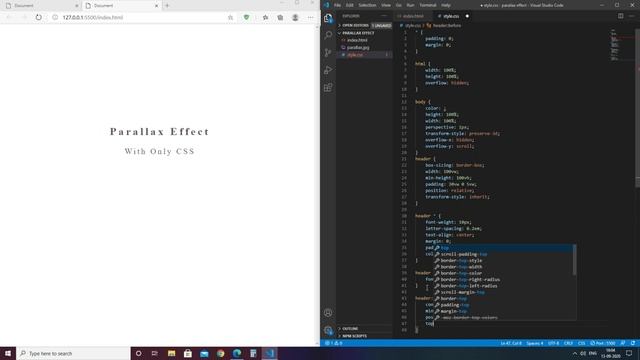This screenshot has height=360, width=640.
Task: Open the Extensions view
Action: pyautogui.click(x=328, y=87)
